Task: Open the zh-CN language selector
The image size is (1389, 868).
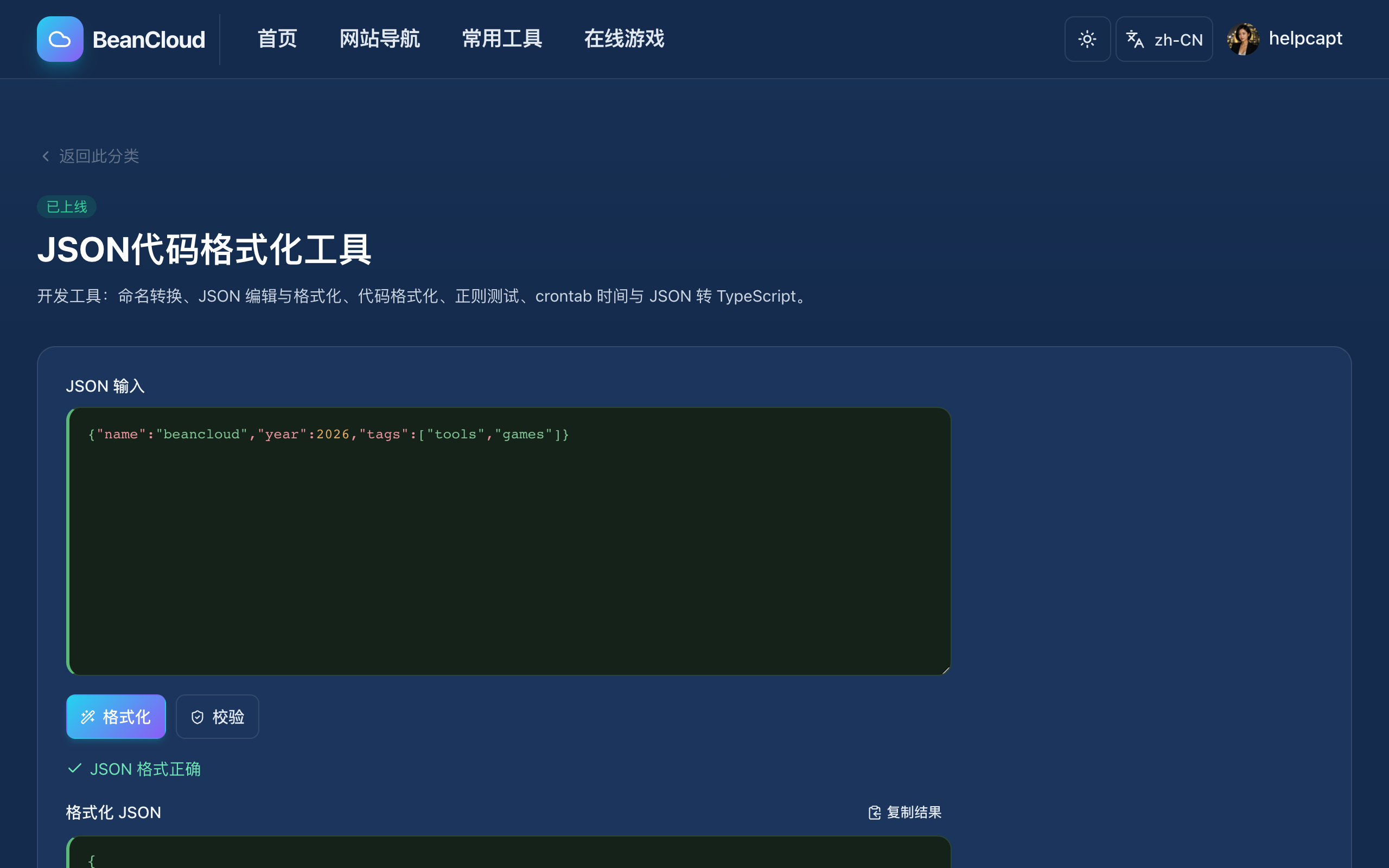Action: 1164,39
